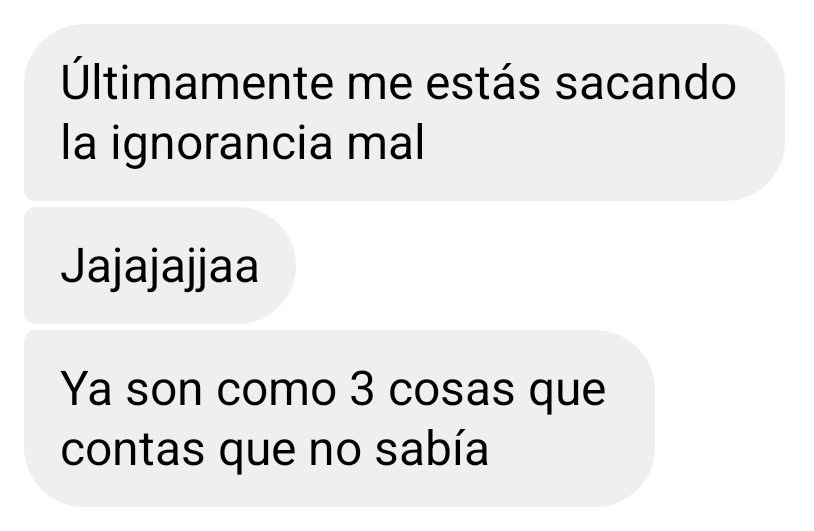This screenshot has height=531, width=814.
Task: Click the number '3' in the last message
Action: 362,389
